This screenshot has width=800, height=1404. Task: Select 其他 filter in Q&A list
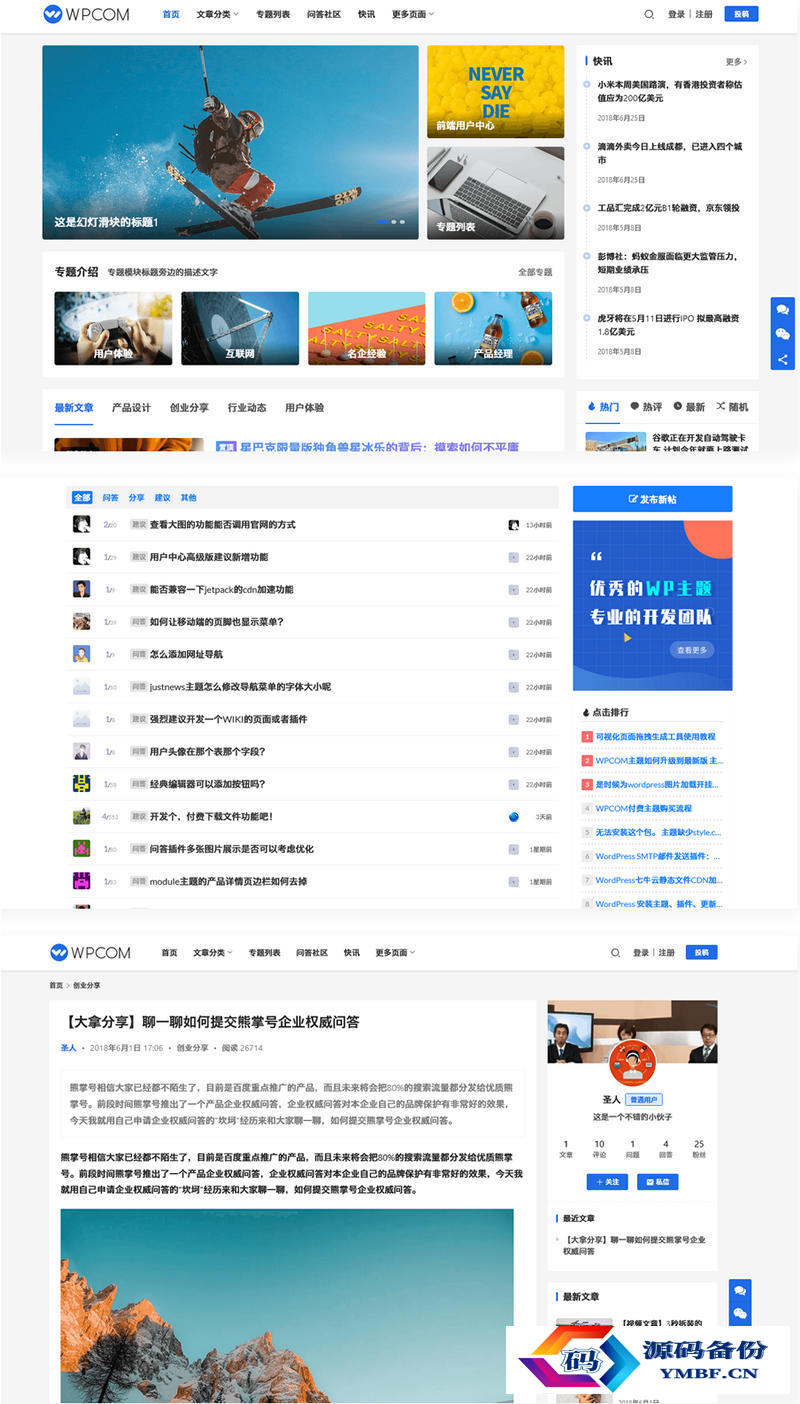tap(188, 497)
